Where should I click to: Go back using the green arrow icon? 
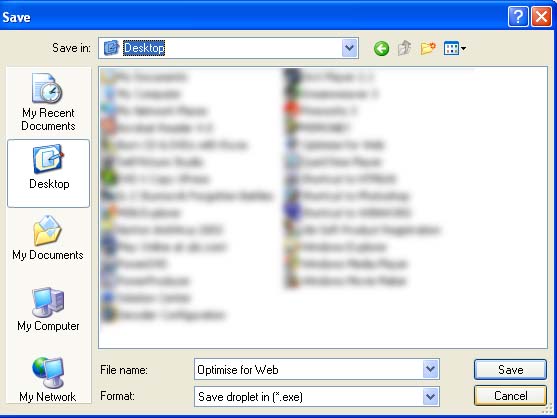tap(381, 48)
